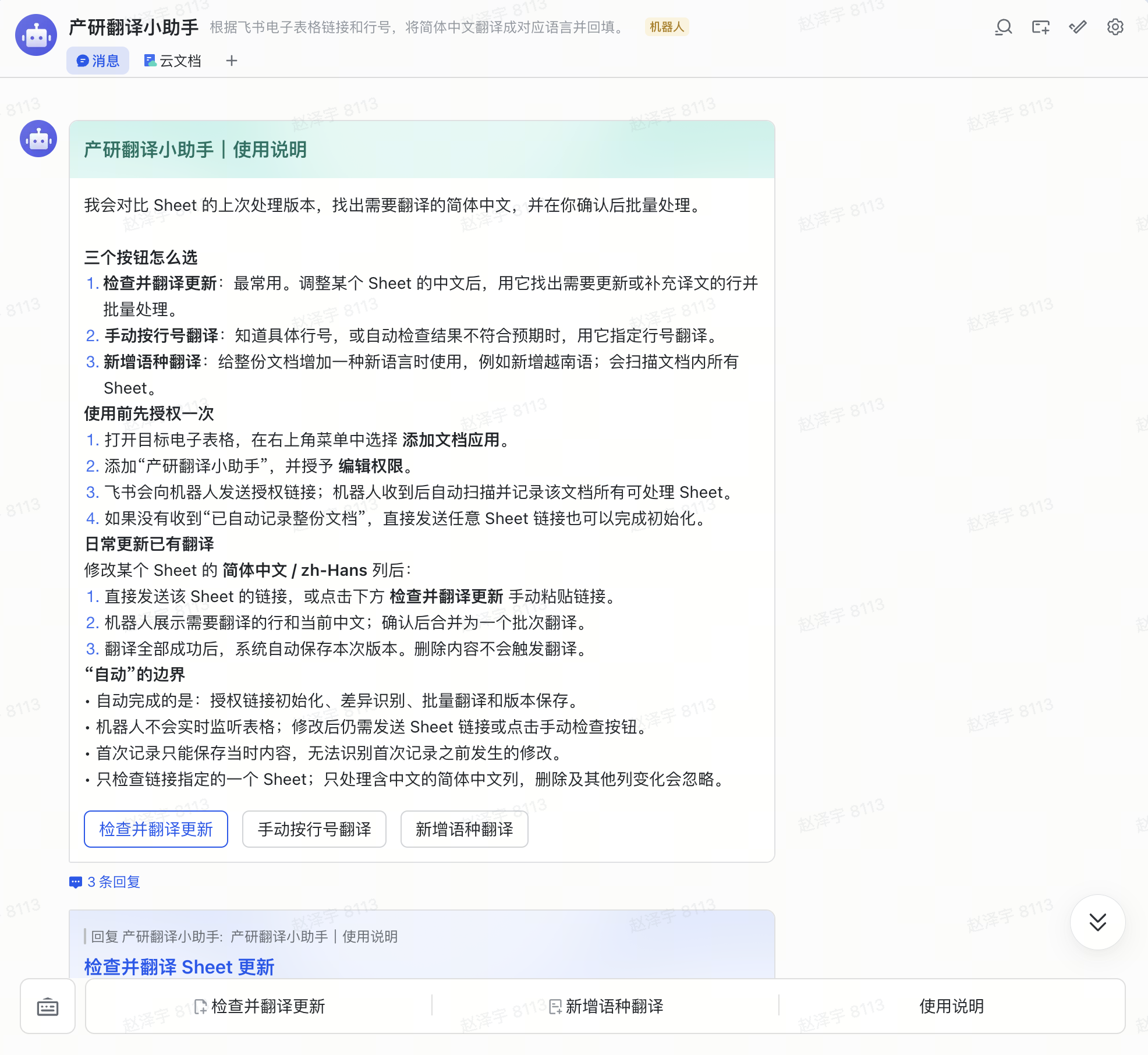The image size is (1148, 1055).
Task: Switch to keyboard input icon
Action: pos(48,1007)
